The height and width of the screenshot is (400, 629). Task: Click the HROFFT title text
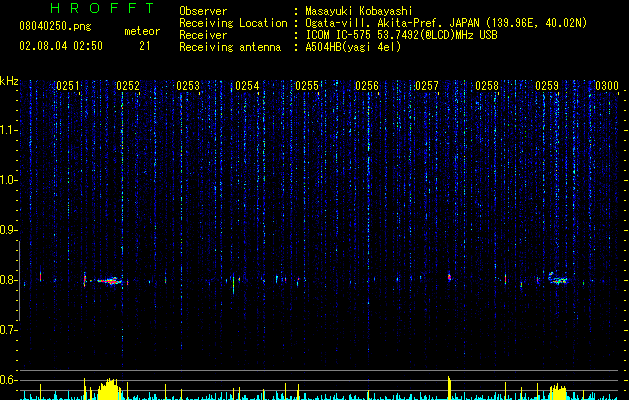point(103,8)
